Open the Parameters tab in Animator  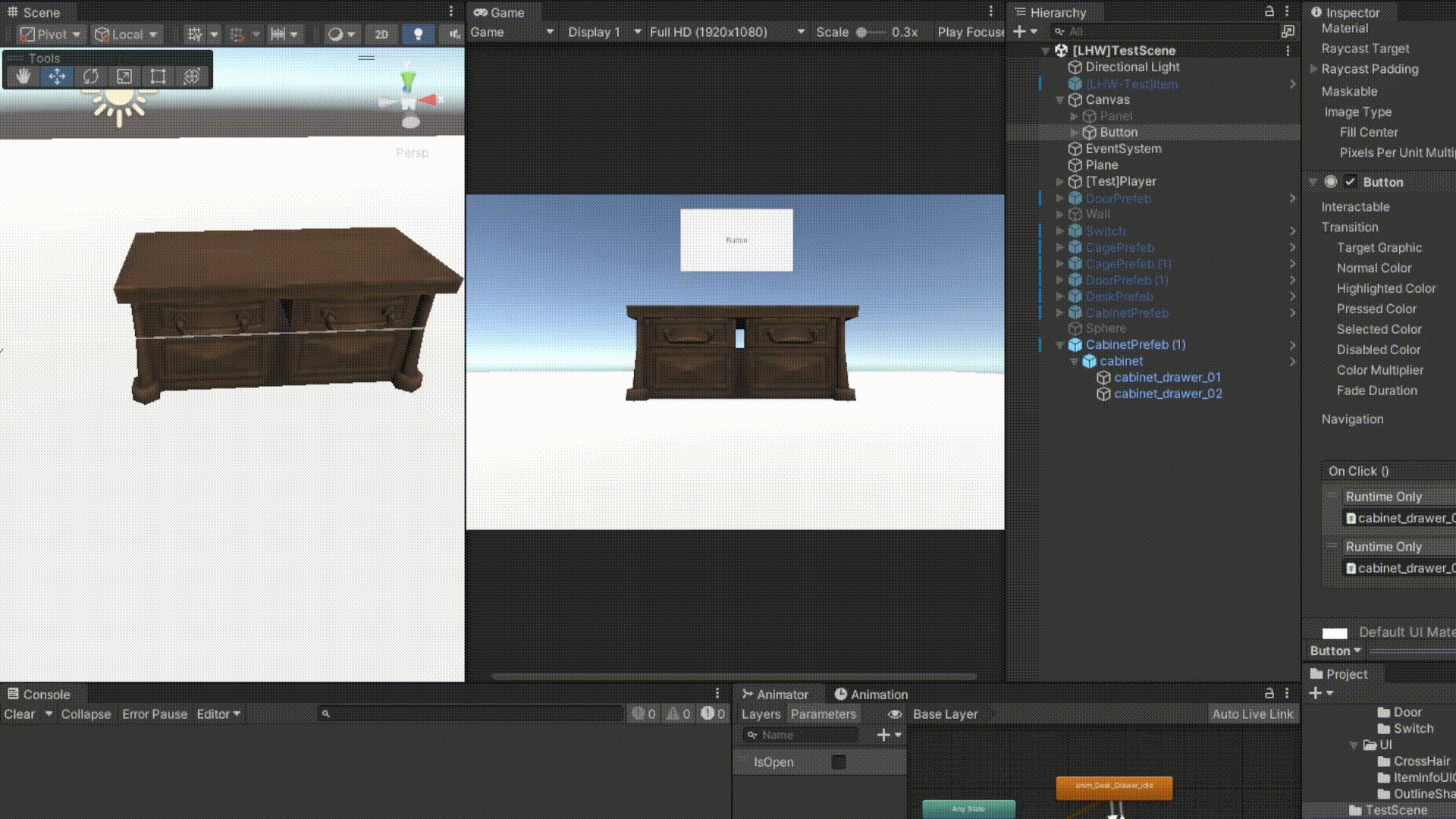tap(823, 714)
